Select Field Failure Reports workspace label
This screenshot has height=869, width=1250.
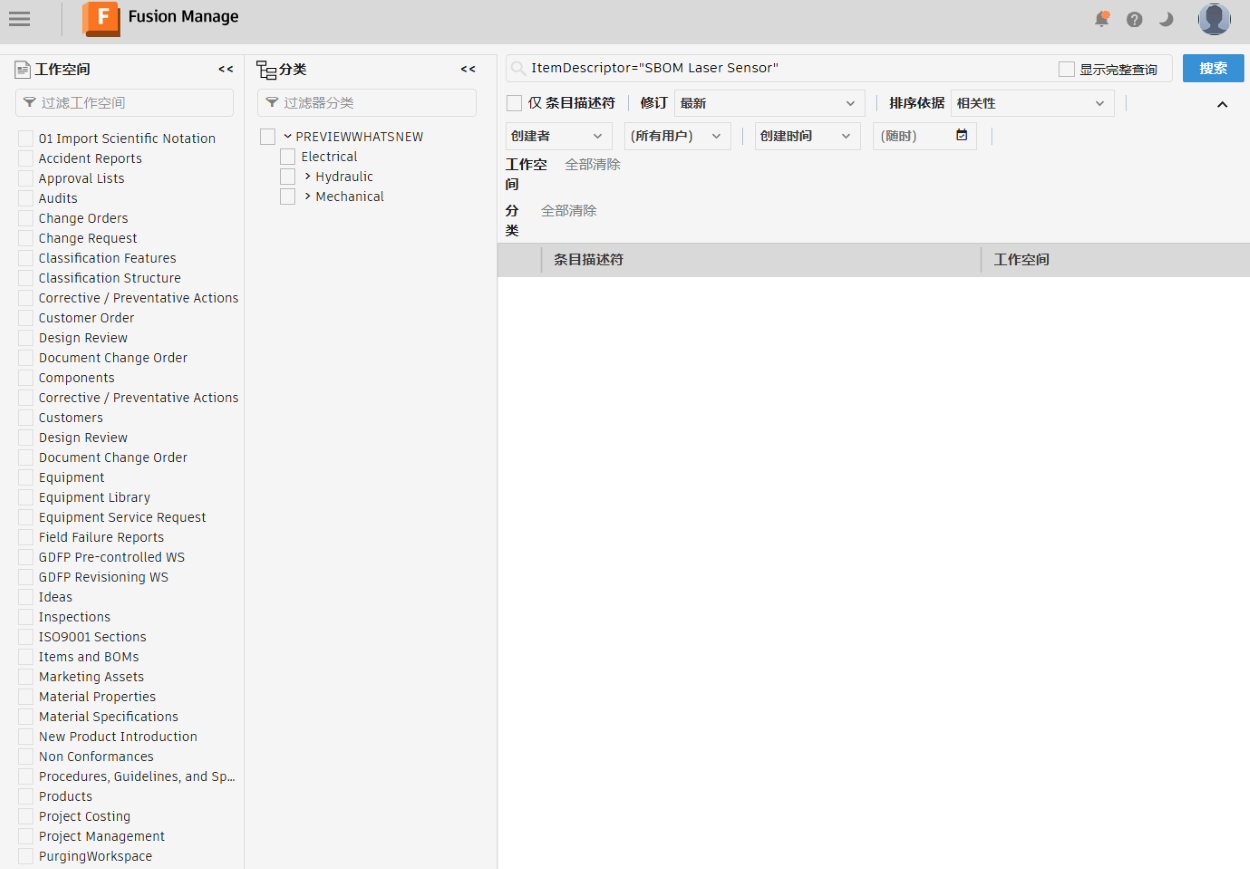pyautogui.click(x=101, y=537)
